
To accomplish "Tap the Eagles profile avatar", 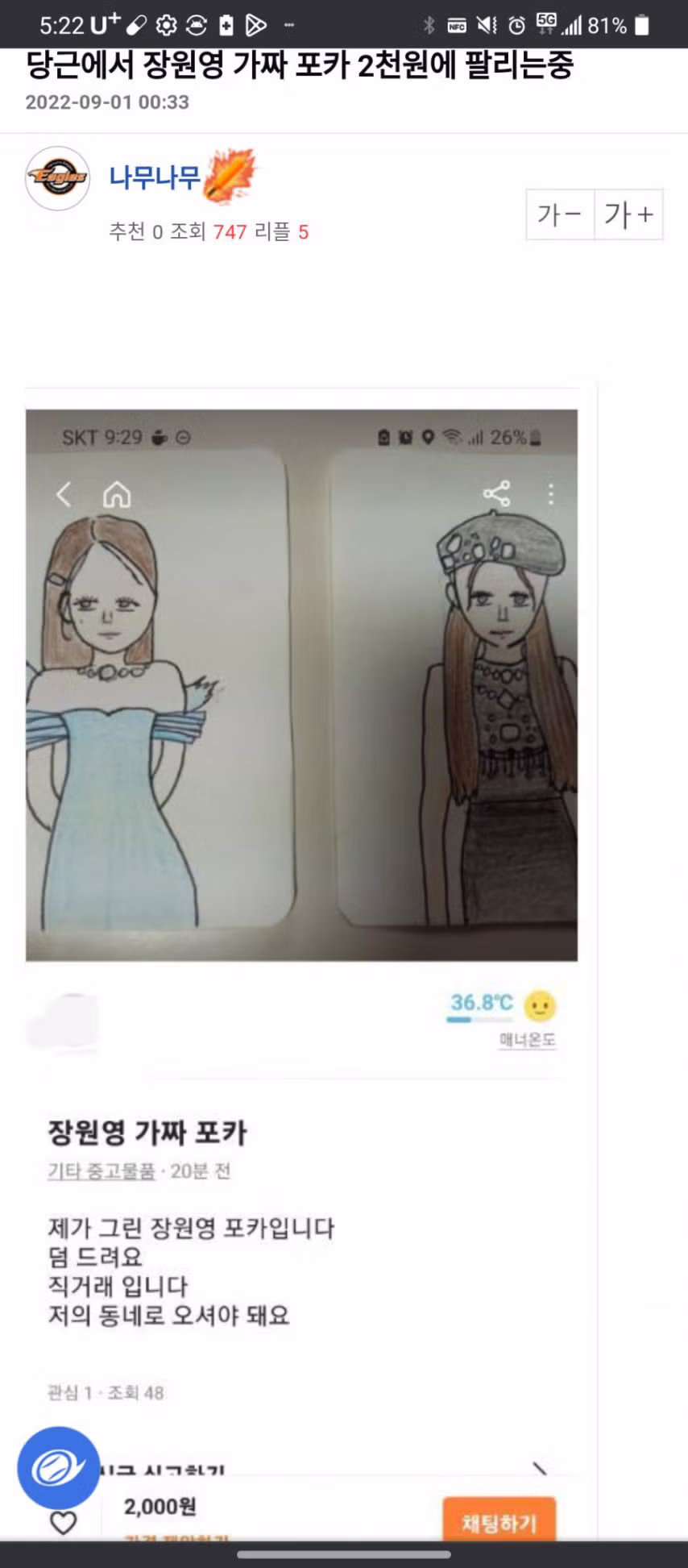I will tap(57, 178).
